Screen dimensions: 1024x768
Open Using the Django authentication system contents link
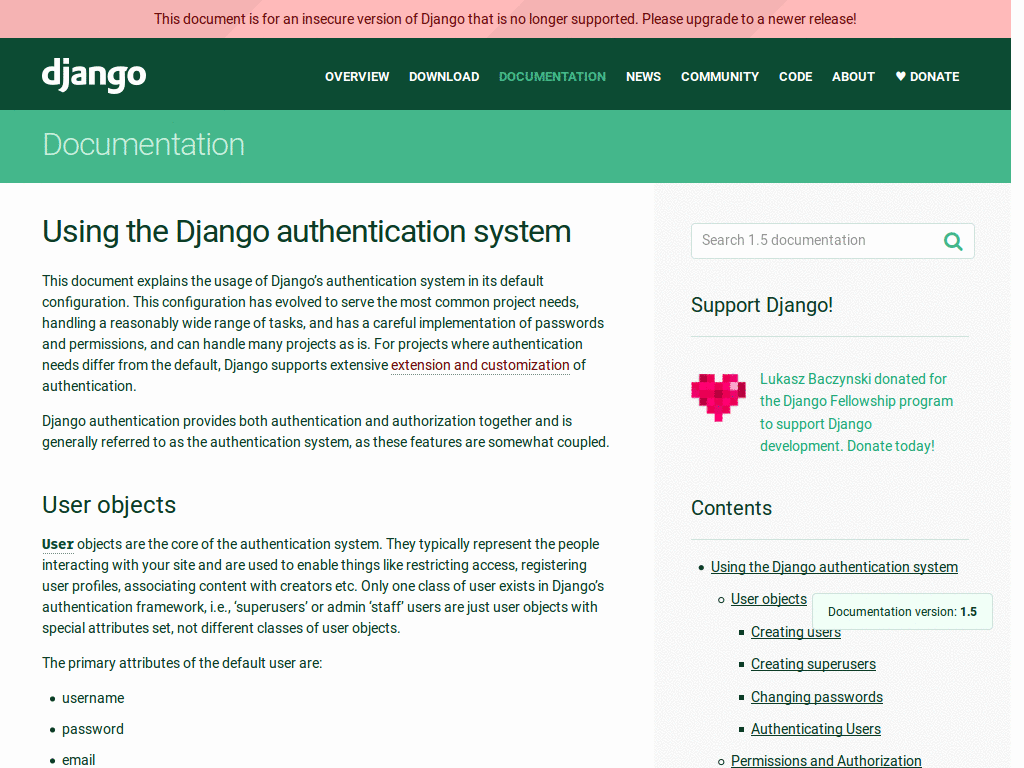click(834, 567)
